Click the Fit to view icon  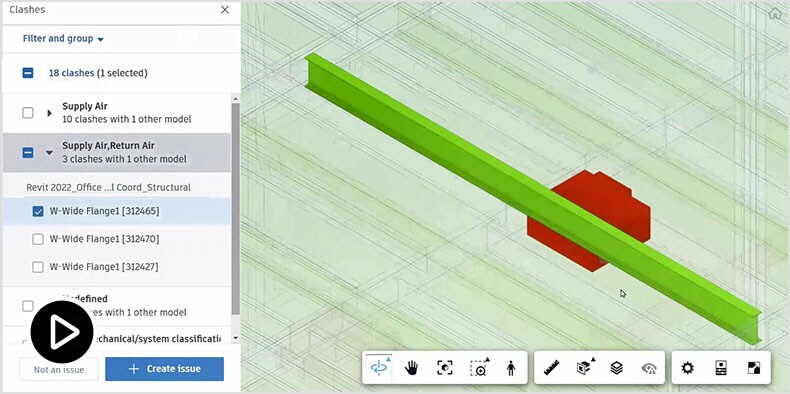(444, 368)
